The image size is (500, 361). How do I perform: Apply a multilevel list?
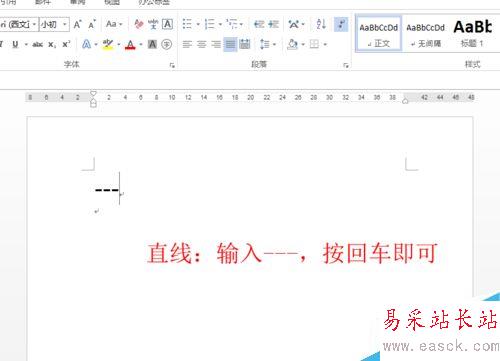point(232,24)
